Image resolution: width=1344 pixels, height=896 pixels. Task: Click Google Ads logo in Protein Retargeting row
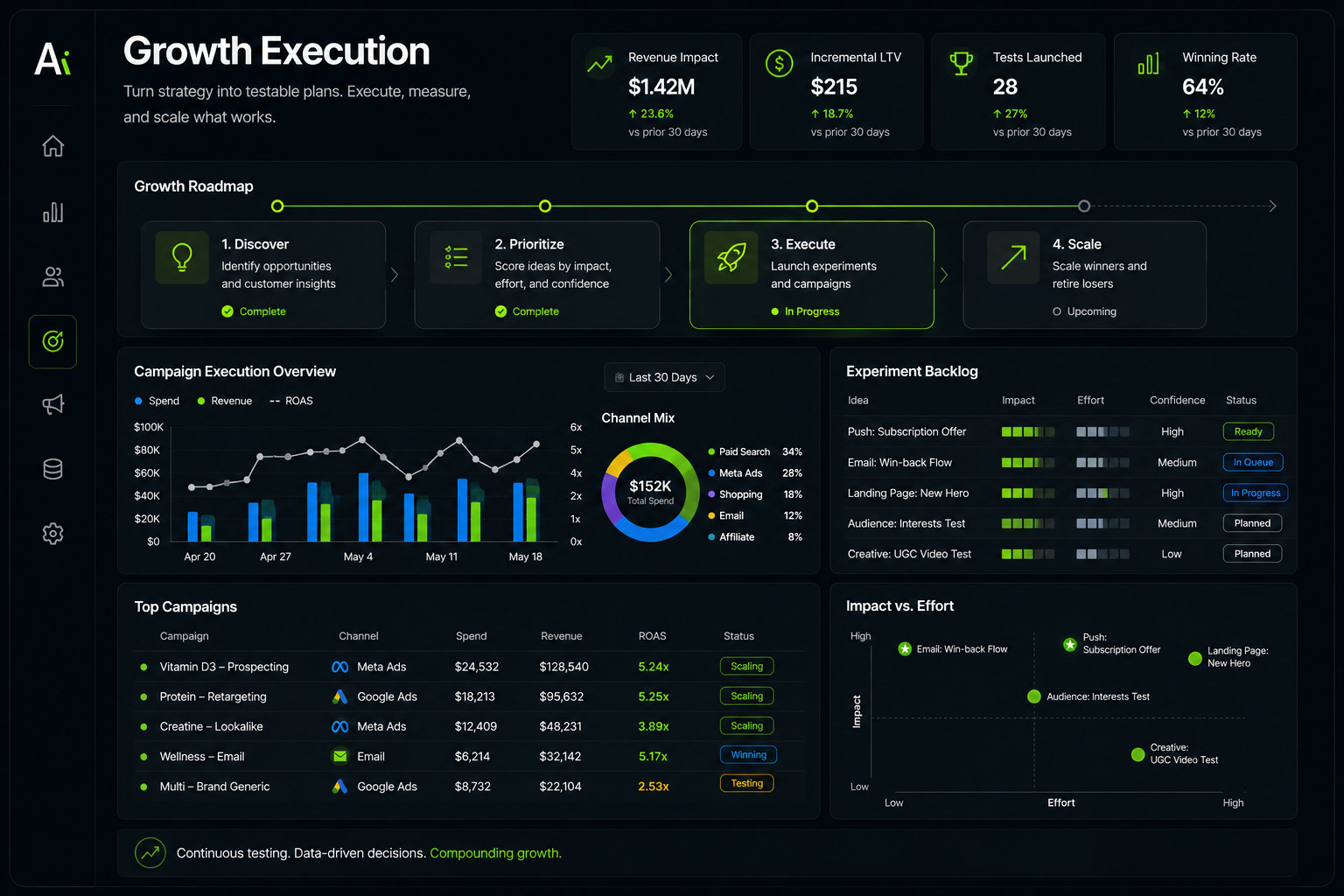point(340,696)
